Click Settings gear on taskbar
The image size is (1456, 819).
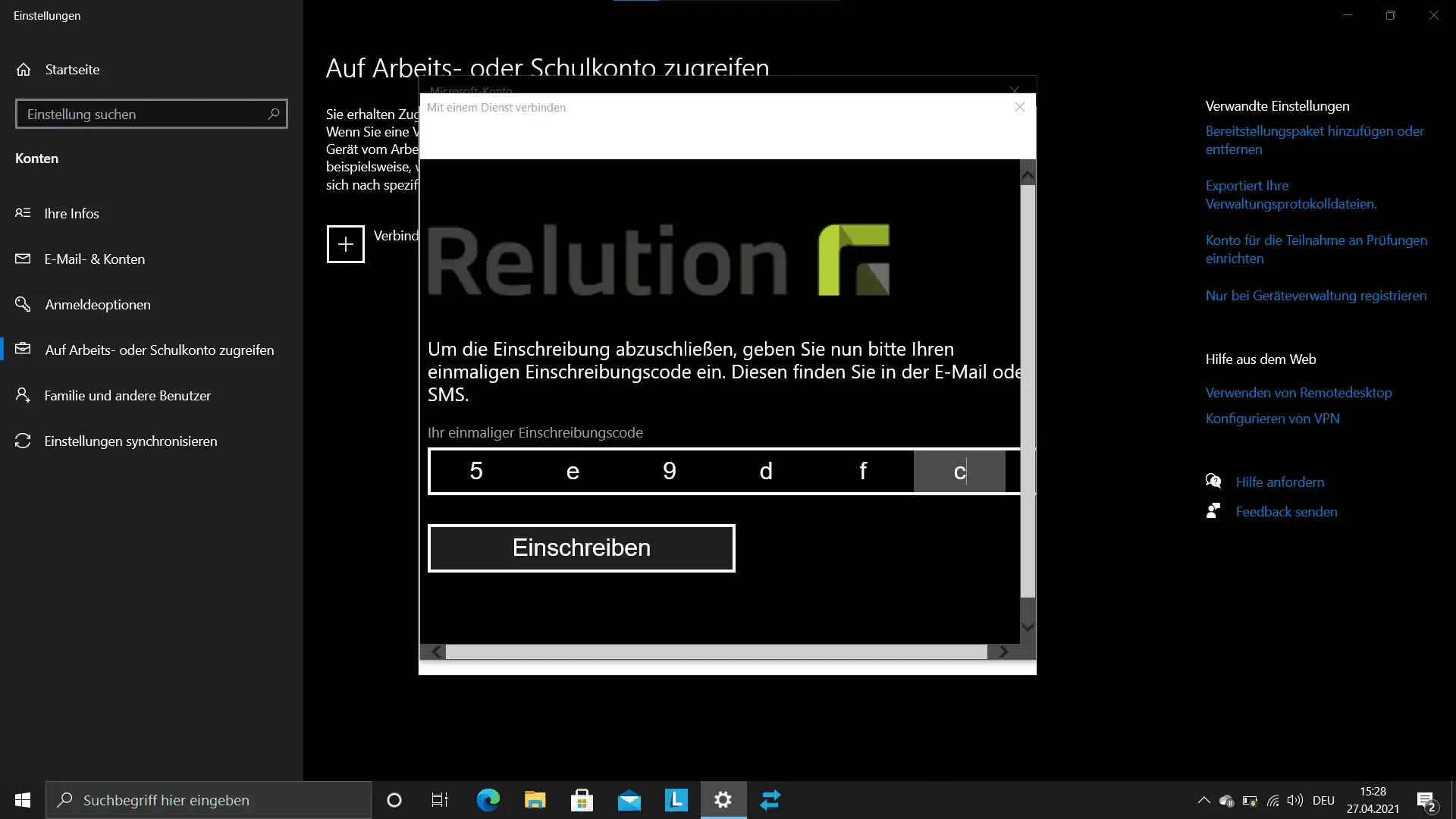(723, 800)
